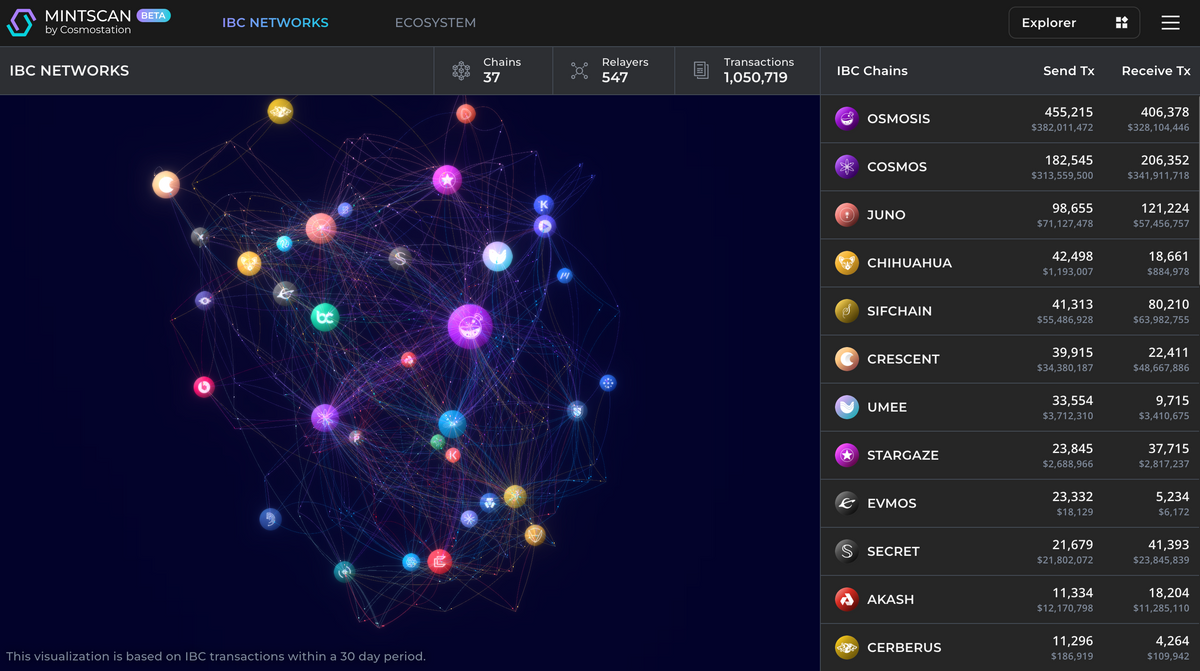Click the Relayers count 547
This screenshot has height=671, width=1200.
[615, 77]
